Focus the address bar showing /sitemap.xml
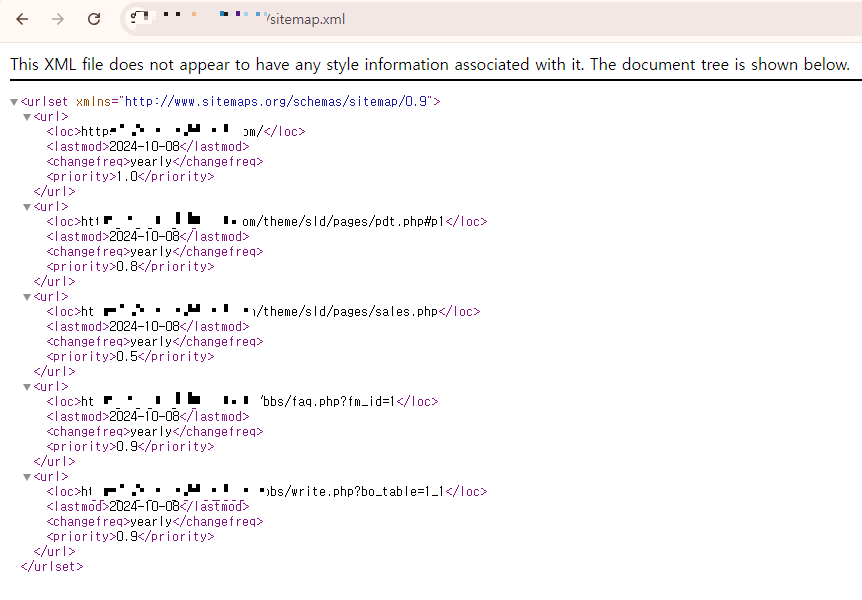The image size is (862, 600). pyautogui.click(x=489, y=19)
